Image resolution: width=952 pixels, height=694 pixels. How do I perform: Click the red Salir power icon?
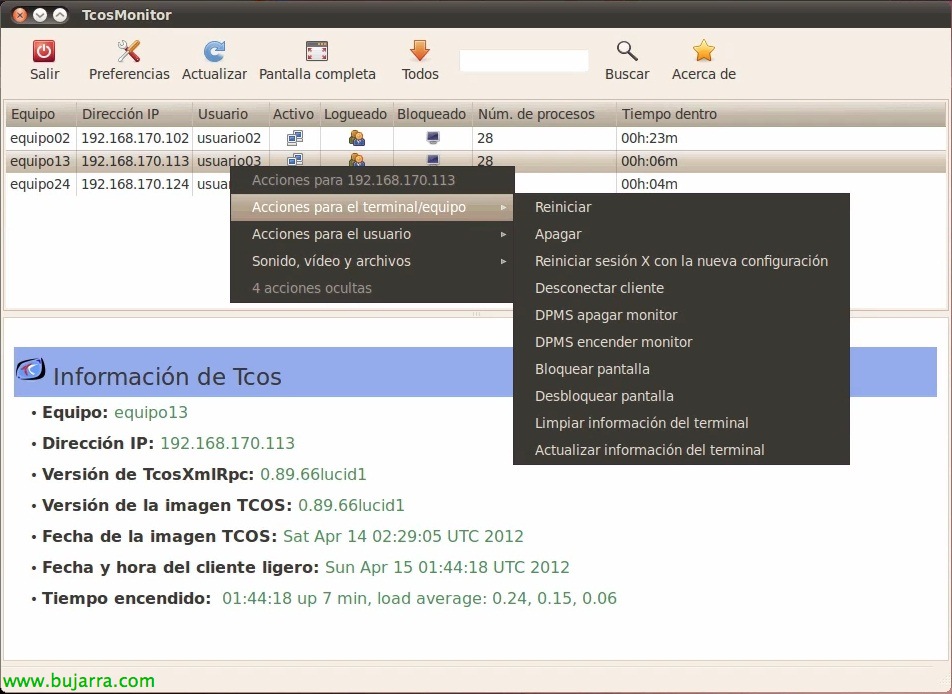[x=44, y=51]
